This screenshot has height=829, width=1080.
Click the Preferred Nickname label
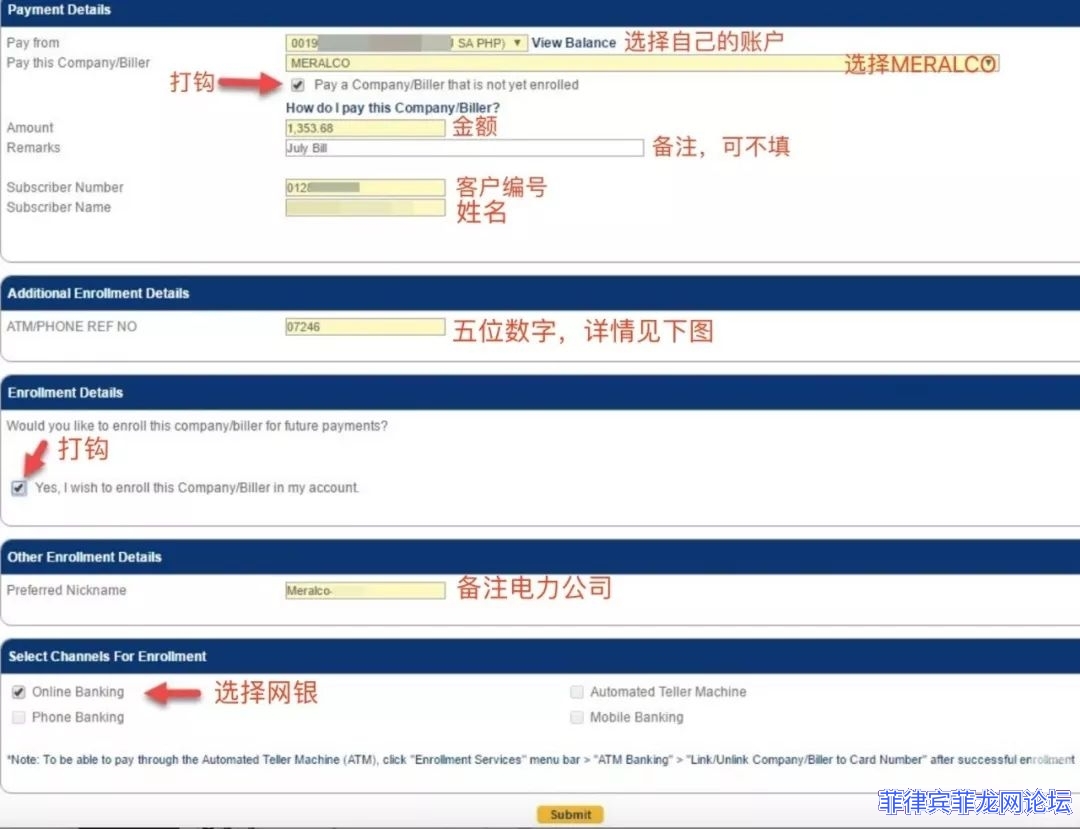(66, 590)
